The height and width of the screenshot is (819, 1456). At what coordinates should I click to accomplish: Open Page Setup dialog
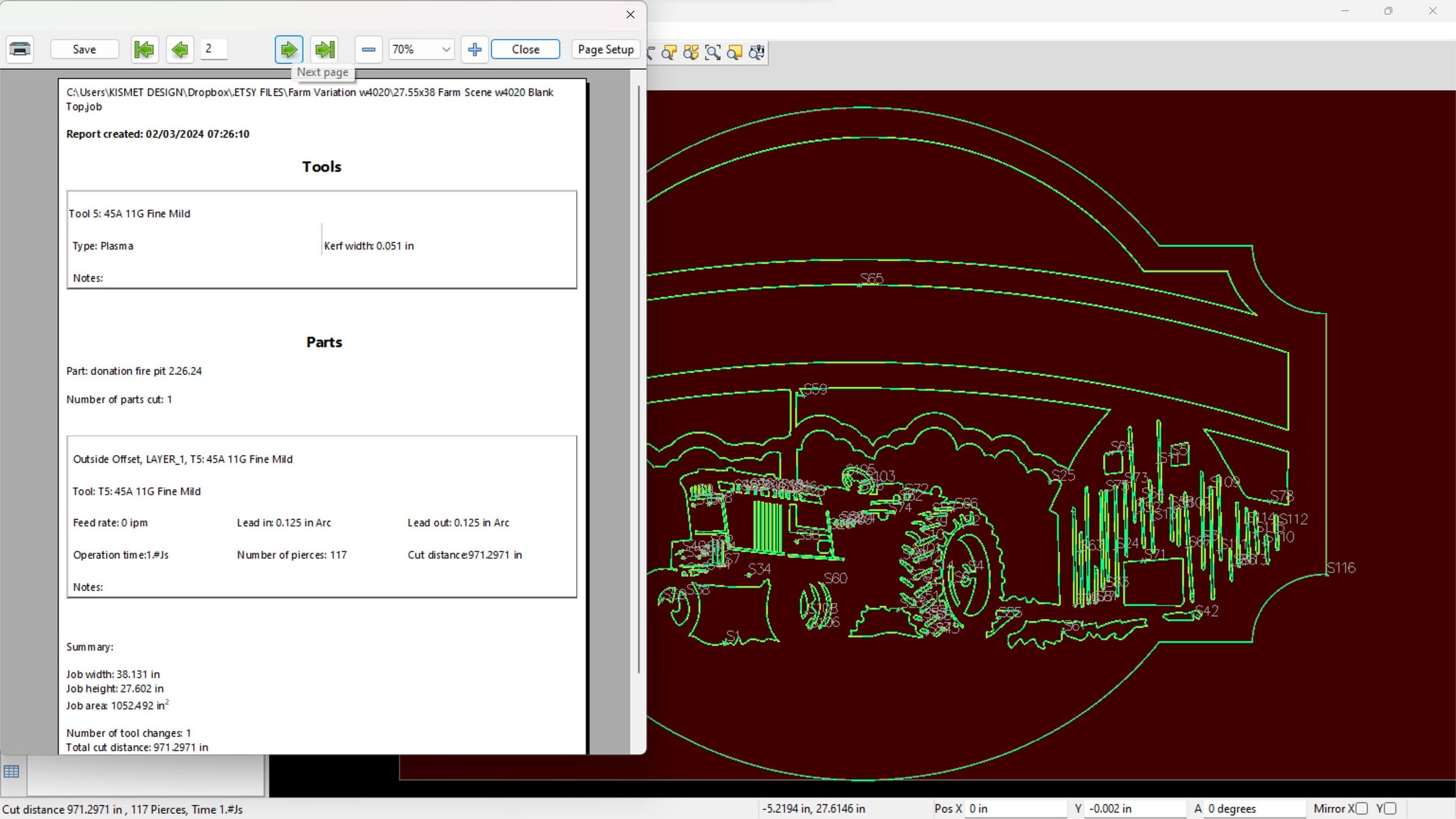[x=606, y=49]
